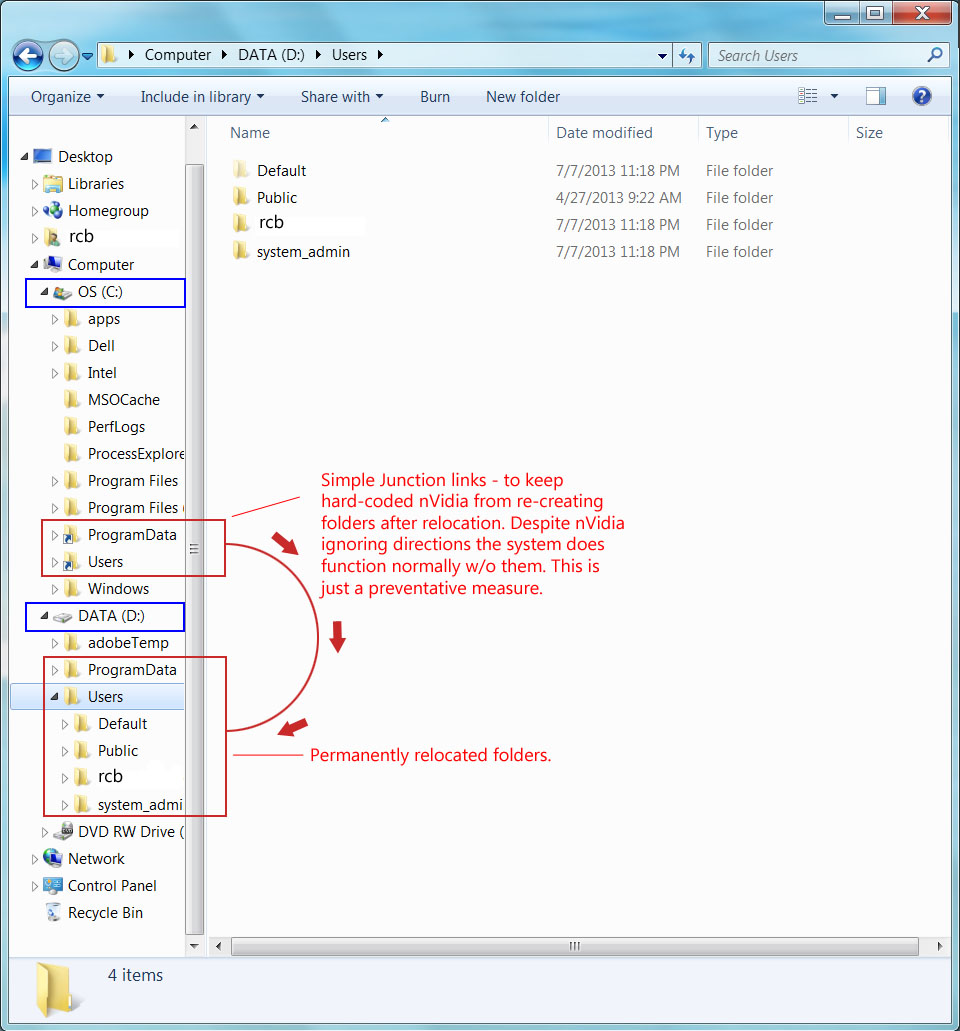Click DATA (D:) in the address breadcrumb
Screen dimensions: 960x1031
click(x=271, y=55)
